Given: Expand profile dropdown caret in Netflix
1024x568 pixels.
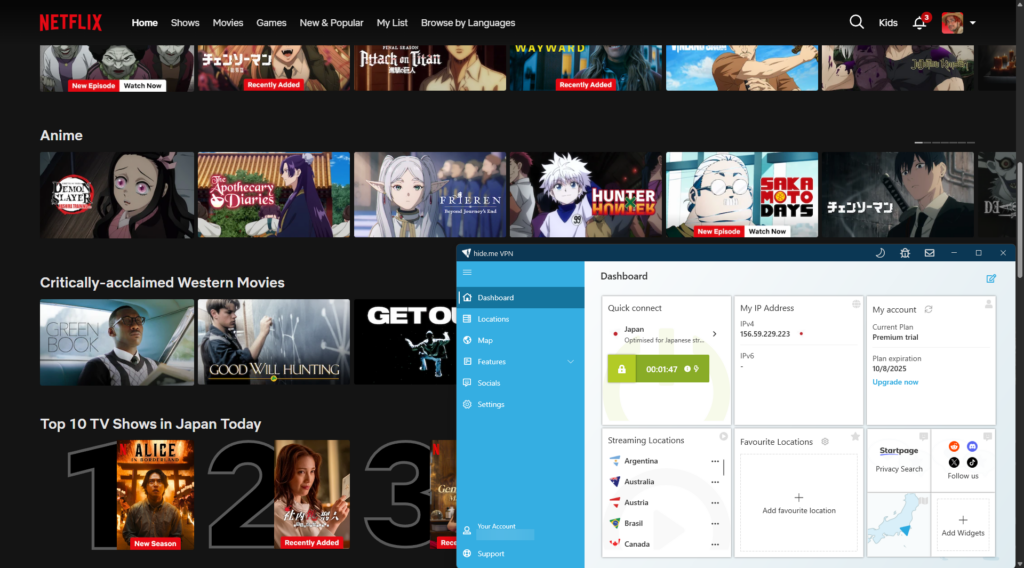Looking at the screenshot, I should coord(972,23).
